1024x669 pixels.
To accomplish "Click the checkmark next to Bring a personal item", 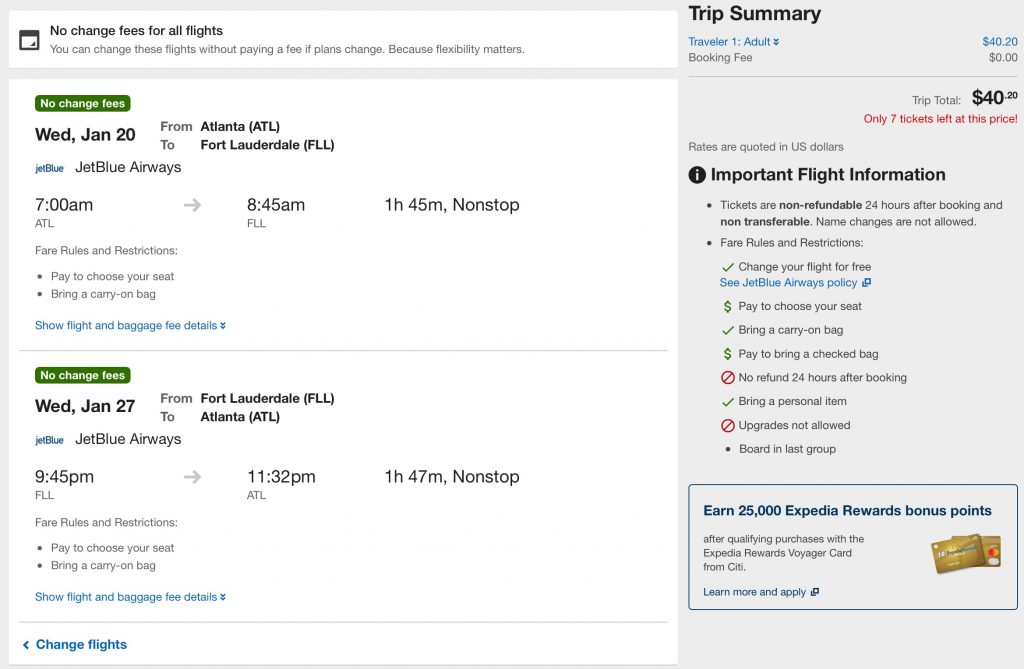I will (728, 402).
